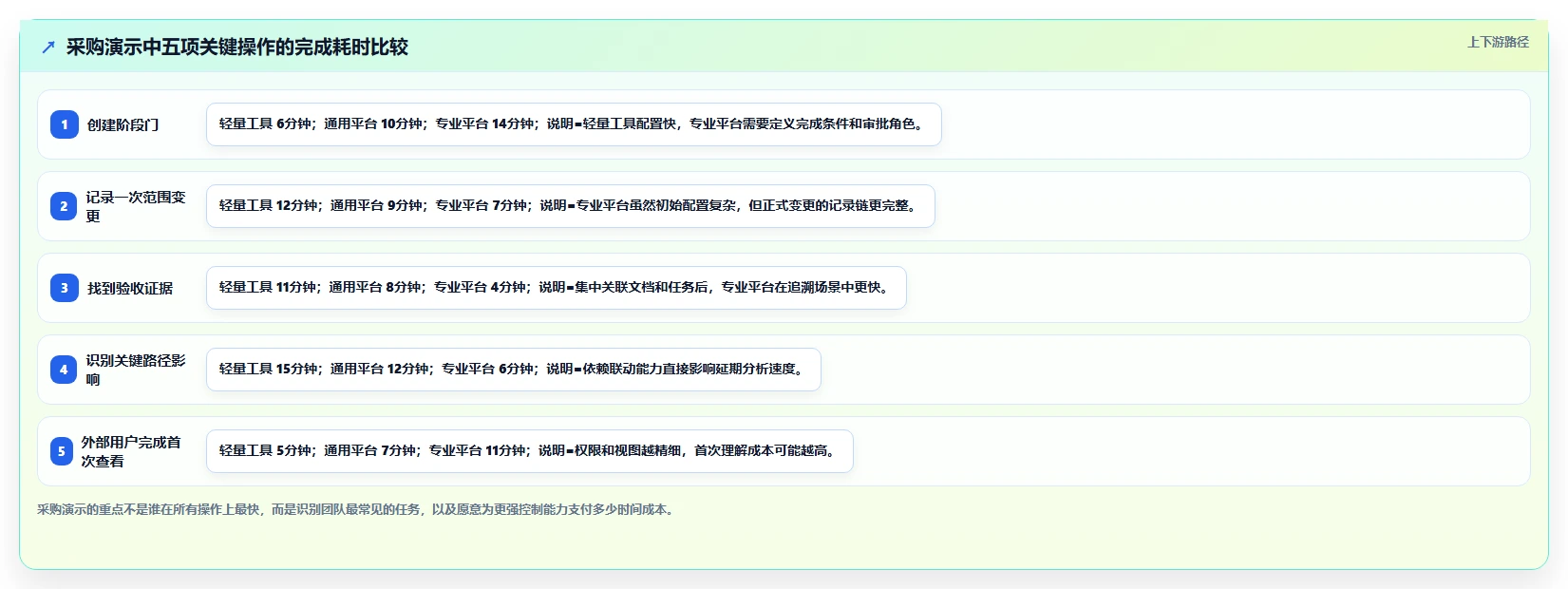Click the arrow icon beside the panel title
This screenshot has height=589, width=1568.
click(48, 47)
